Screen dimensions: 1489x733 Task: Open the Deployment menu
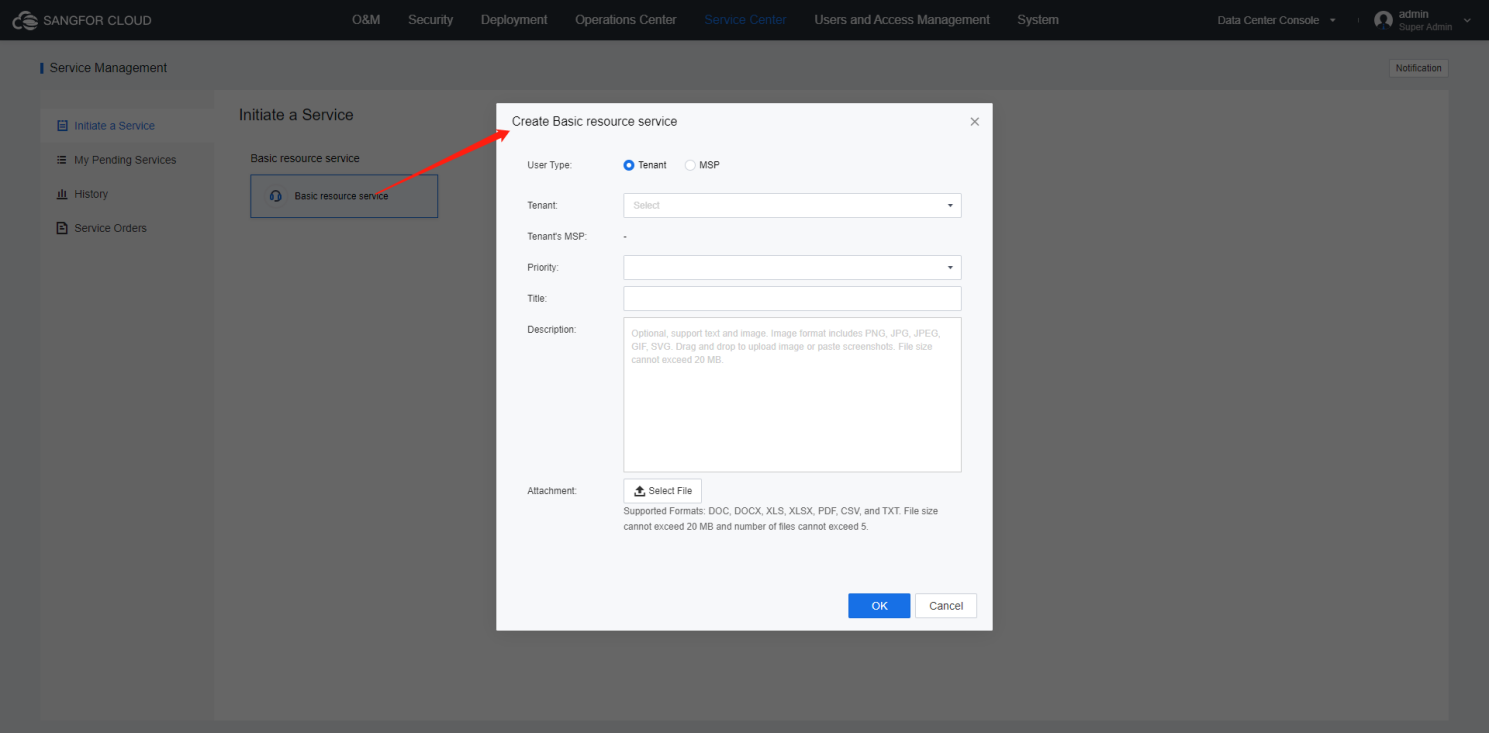coord(514,20)
